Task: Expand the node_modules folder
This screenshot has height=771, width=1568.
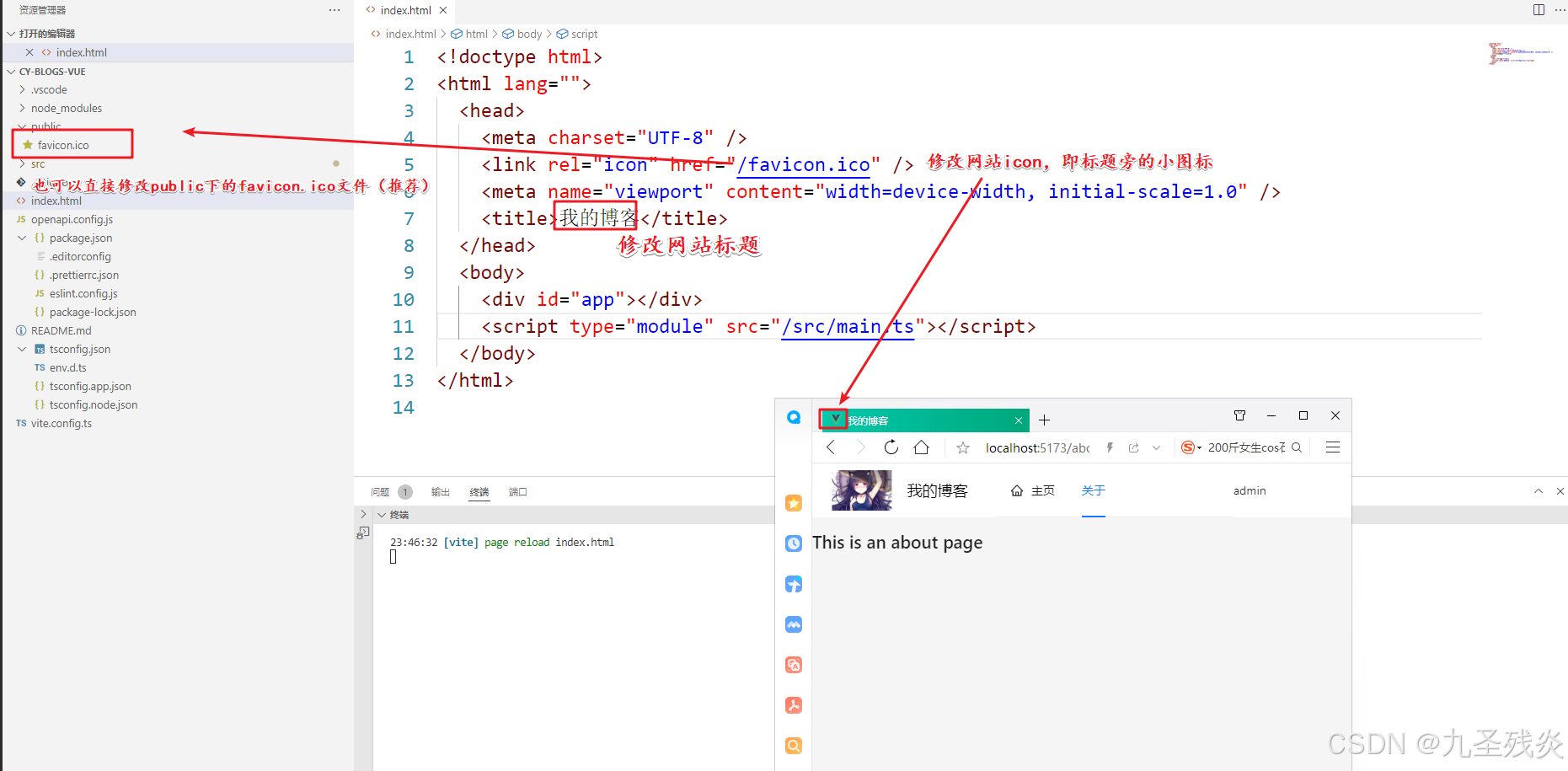Action: click(x=22, y=108)
